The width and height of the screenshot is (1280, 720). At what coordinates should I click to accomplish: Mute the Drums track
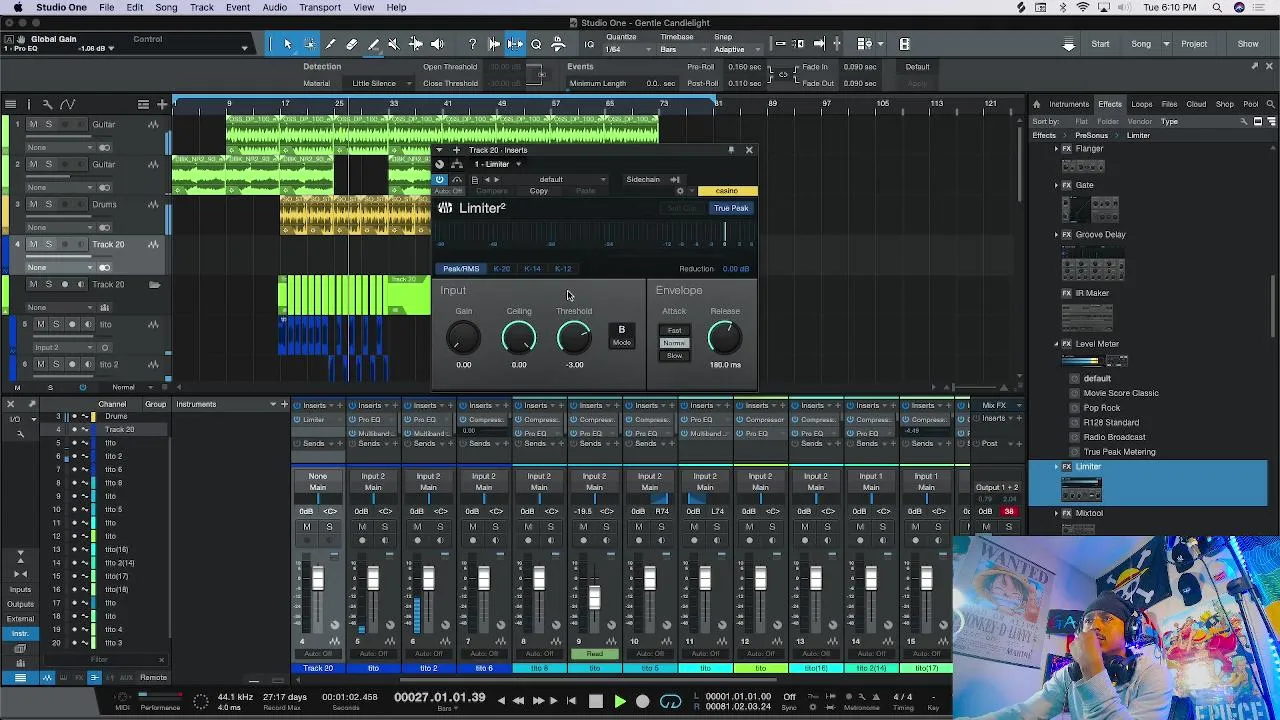[x=33, y=205]
